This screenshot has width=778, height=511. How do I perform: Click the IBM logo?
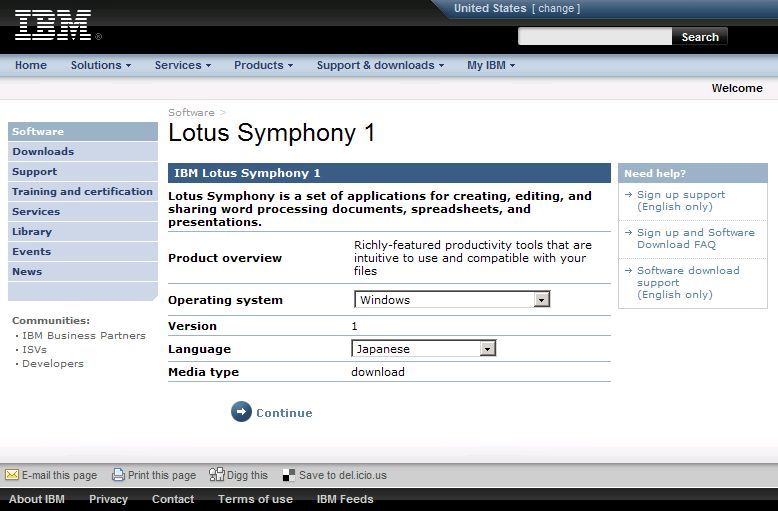click(53, 25)
